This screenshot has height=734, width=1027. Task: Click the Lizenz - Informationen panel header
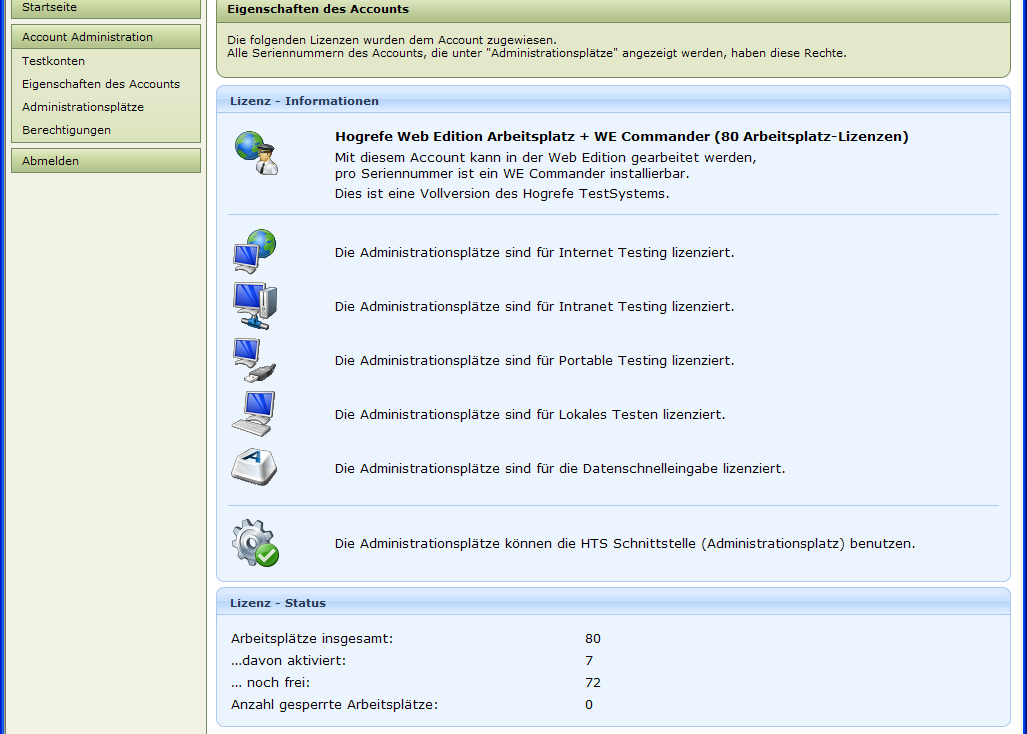click(304, 101)
